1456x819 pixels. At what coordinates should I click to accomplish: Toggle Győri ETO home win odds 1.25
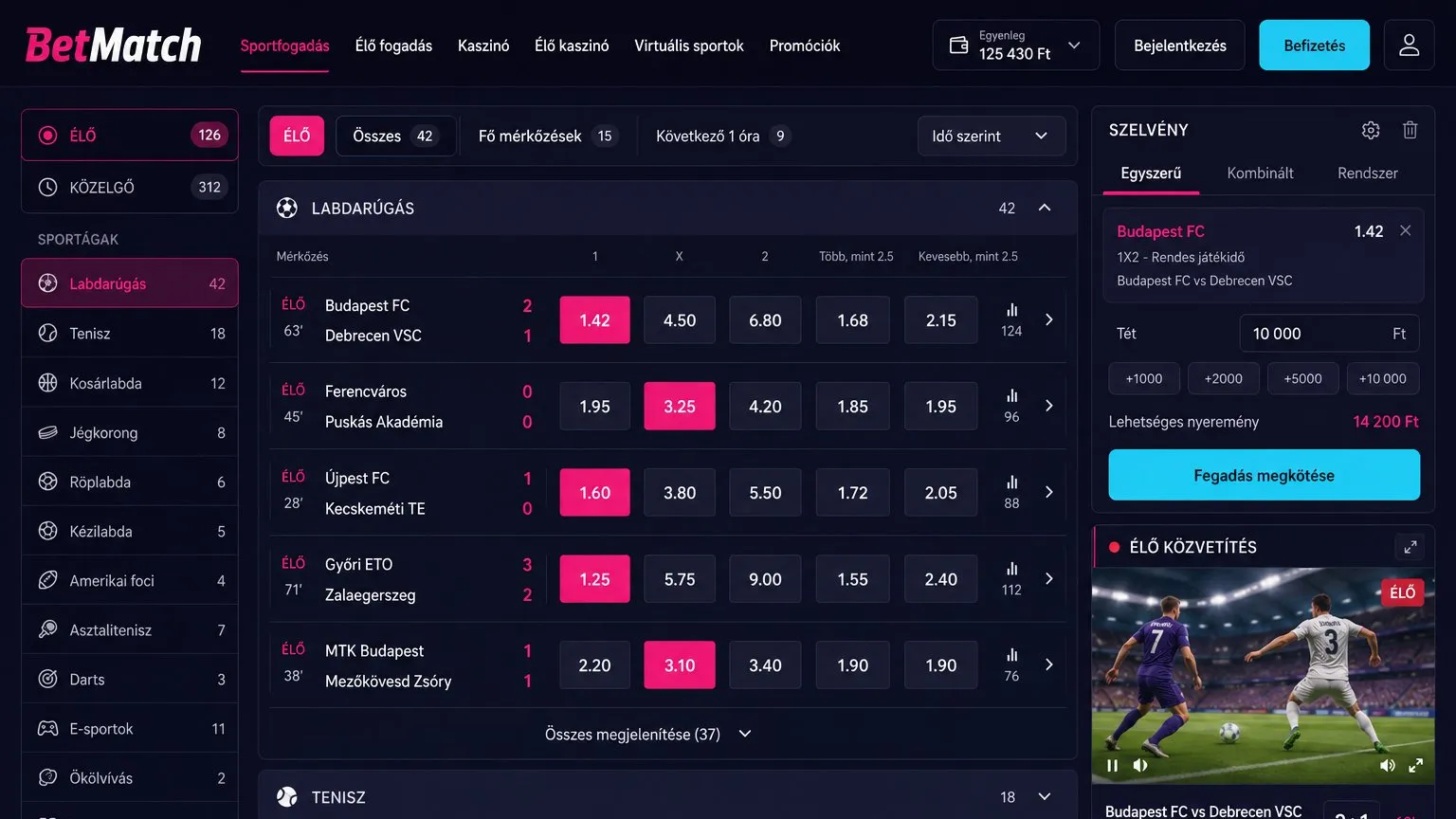[594, 578]
